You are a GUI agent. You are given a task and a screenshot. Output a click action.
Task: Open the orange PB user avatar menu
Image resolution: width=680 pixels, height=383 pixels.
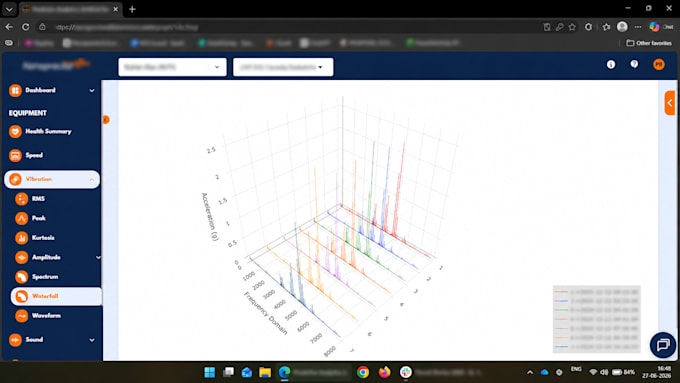tap(659, 65)
